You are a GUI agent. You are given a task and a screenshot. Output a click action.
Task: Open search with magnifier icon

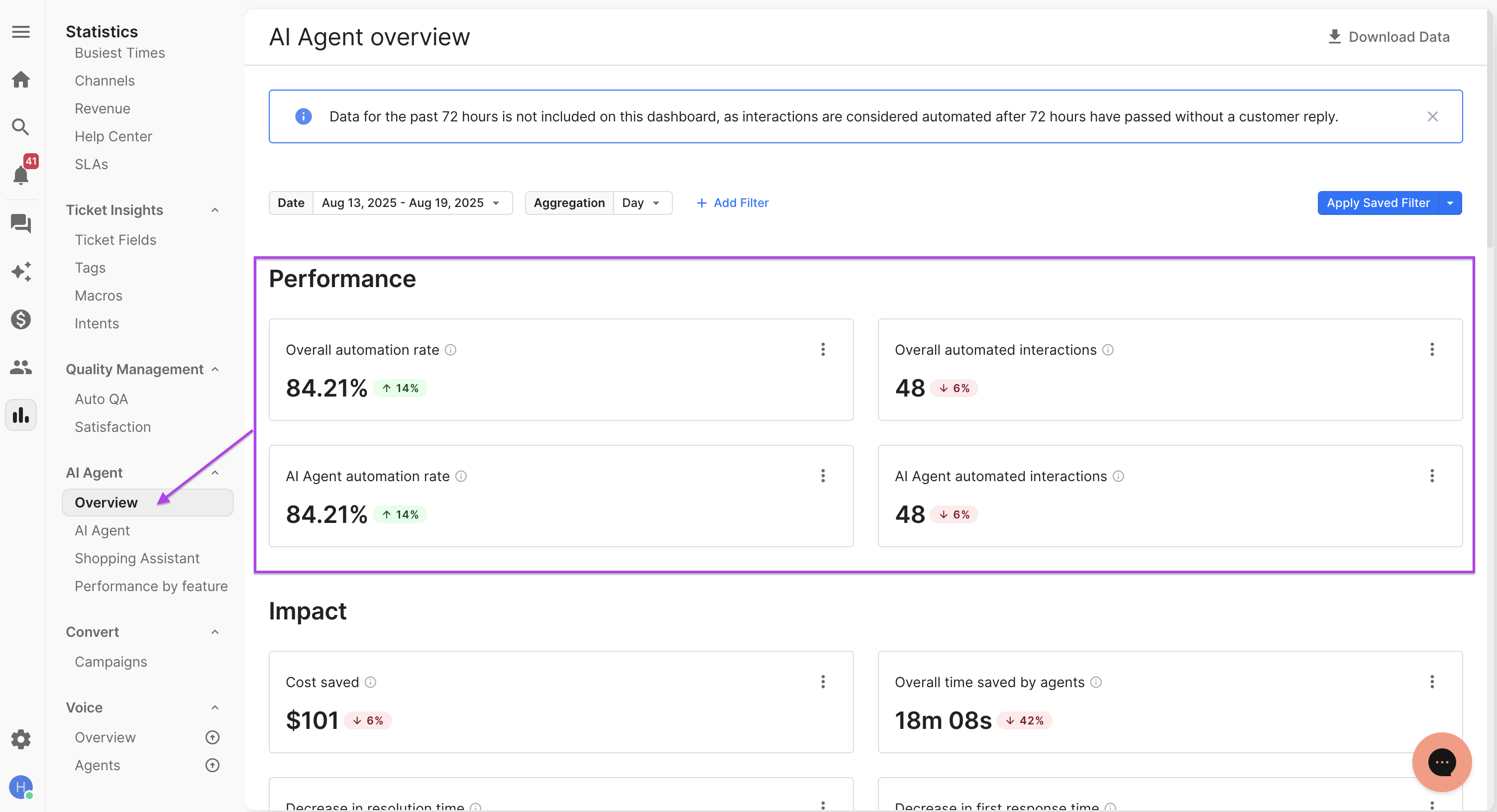click(x=21, y=127)
